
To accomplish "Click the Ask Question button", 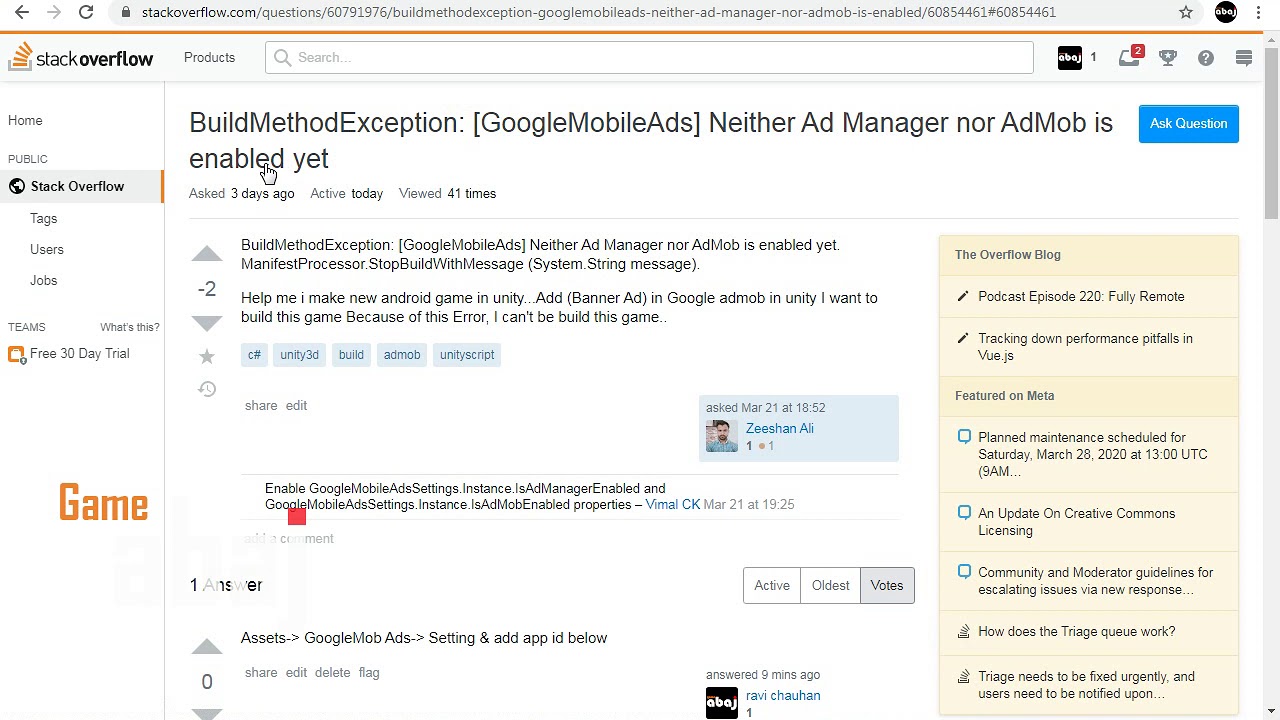I will (x=1188, y=123).
